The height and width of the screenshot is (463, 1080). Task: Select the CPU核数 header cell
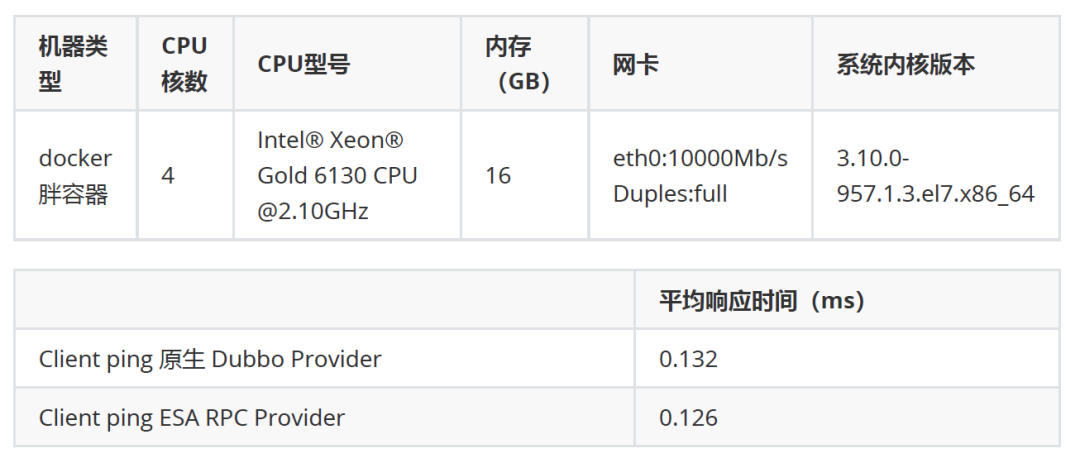[184, 63]
